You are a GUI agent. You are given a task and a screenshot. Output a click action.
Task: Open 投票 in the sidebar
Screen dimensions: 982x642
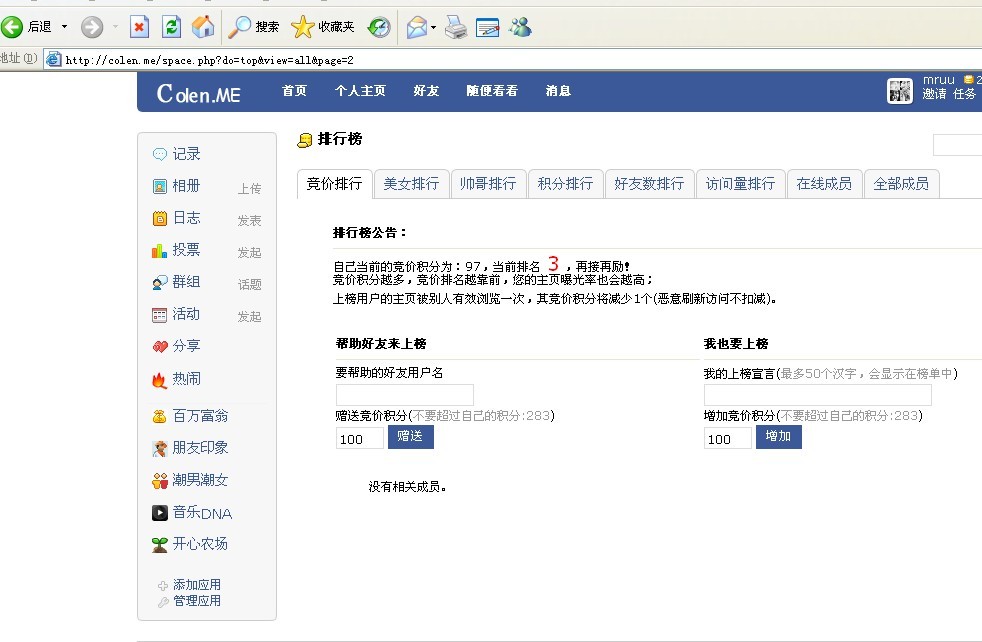click(186, 250)
